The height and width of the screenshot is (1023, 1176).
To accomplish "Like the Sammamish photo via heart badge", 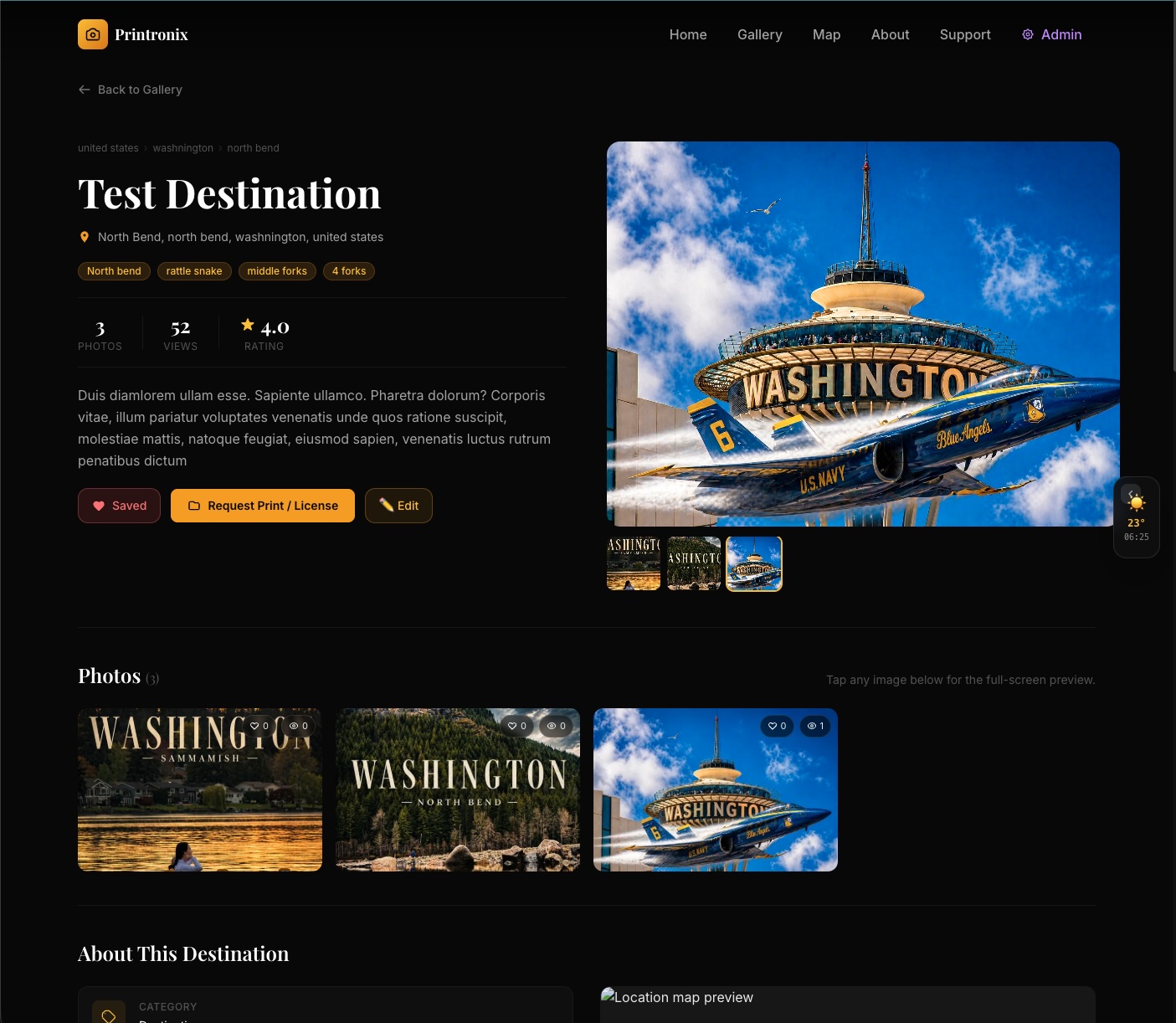I will (x=259, y=726).
